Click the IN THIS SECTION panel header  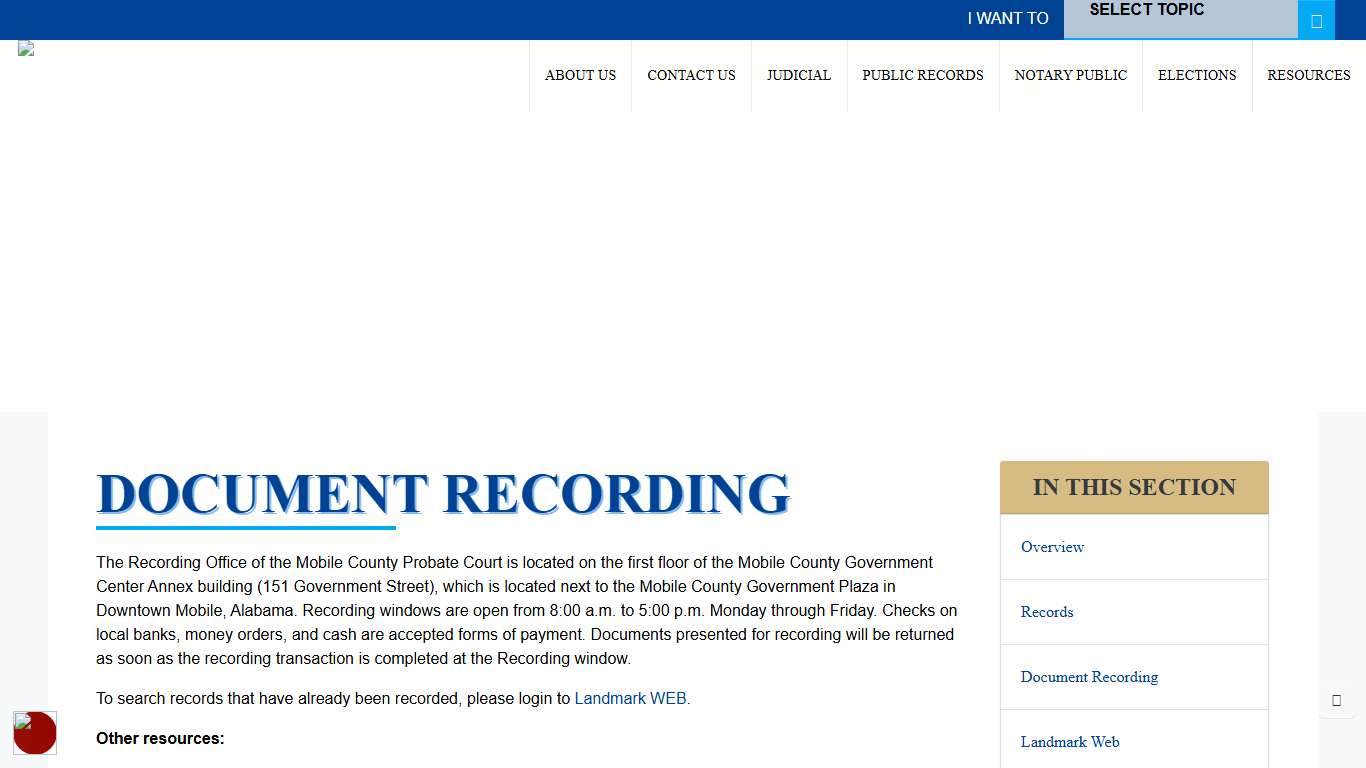(x=1133, y=487)
